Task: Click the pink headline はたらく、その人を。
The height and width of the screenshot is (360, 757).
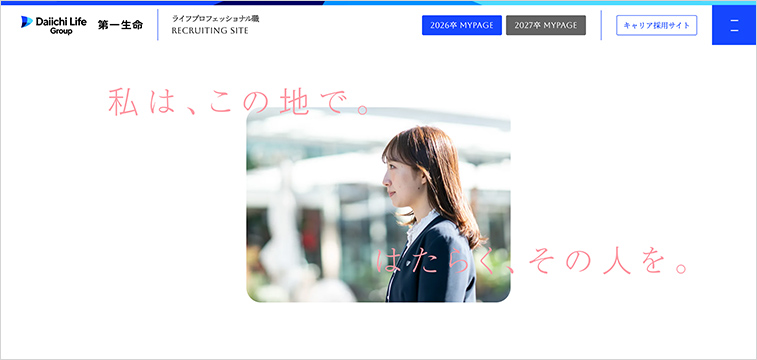Action: pyautogui.click(x=532, y=261)
